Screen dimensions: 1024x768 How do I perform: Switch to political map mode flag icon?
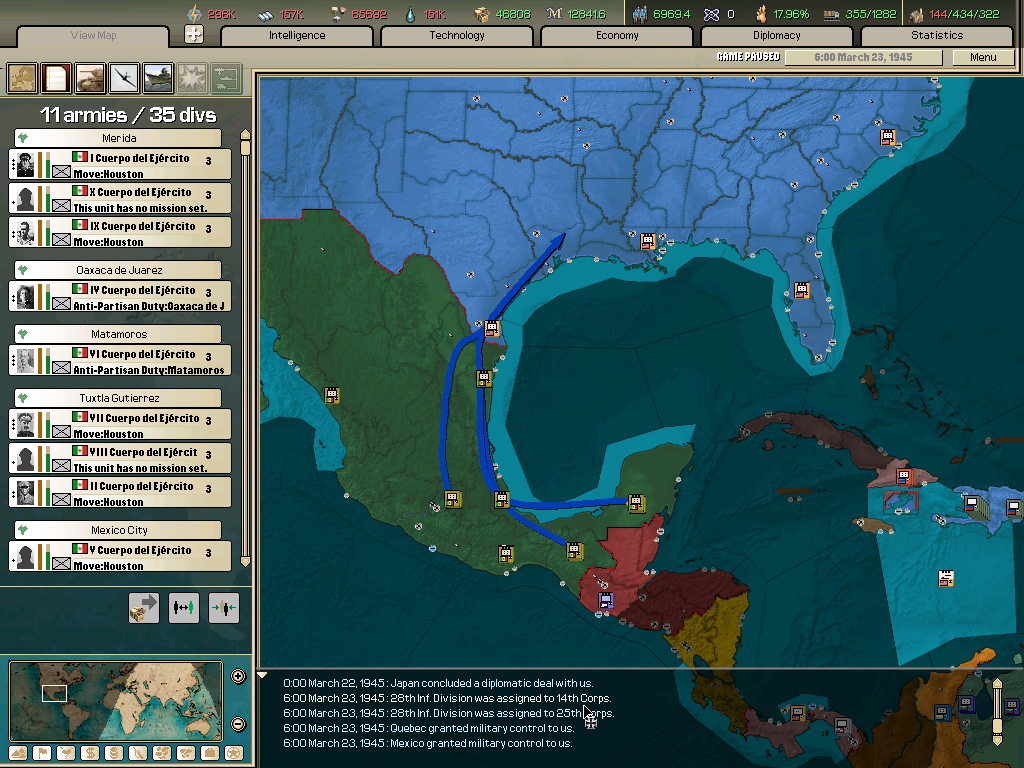(x=43, y=753)
